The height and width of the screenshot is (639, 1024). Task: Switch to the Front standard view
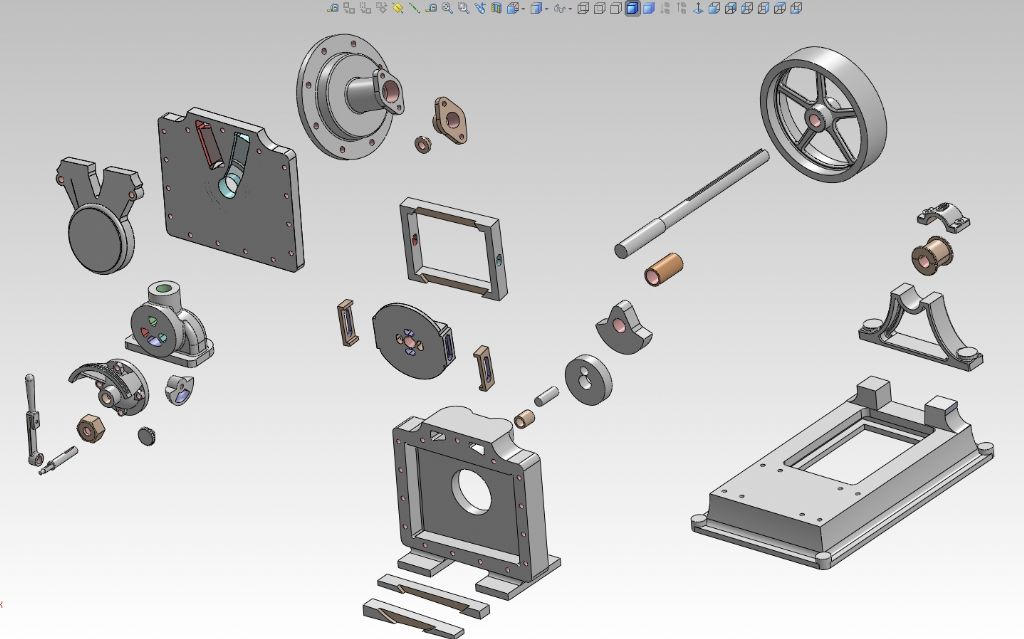(x=714, y=8)
